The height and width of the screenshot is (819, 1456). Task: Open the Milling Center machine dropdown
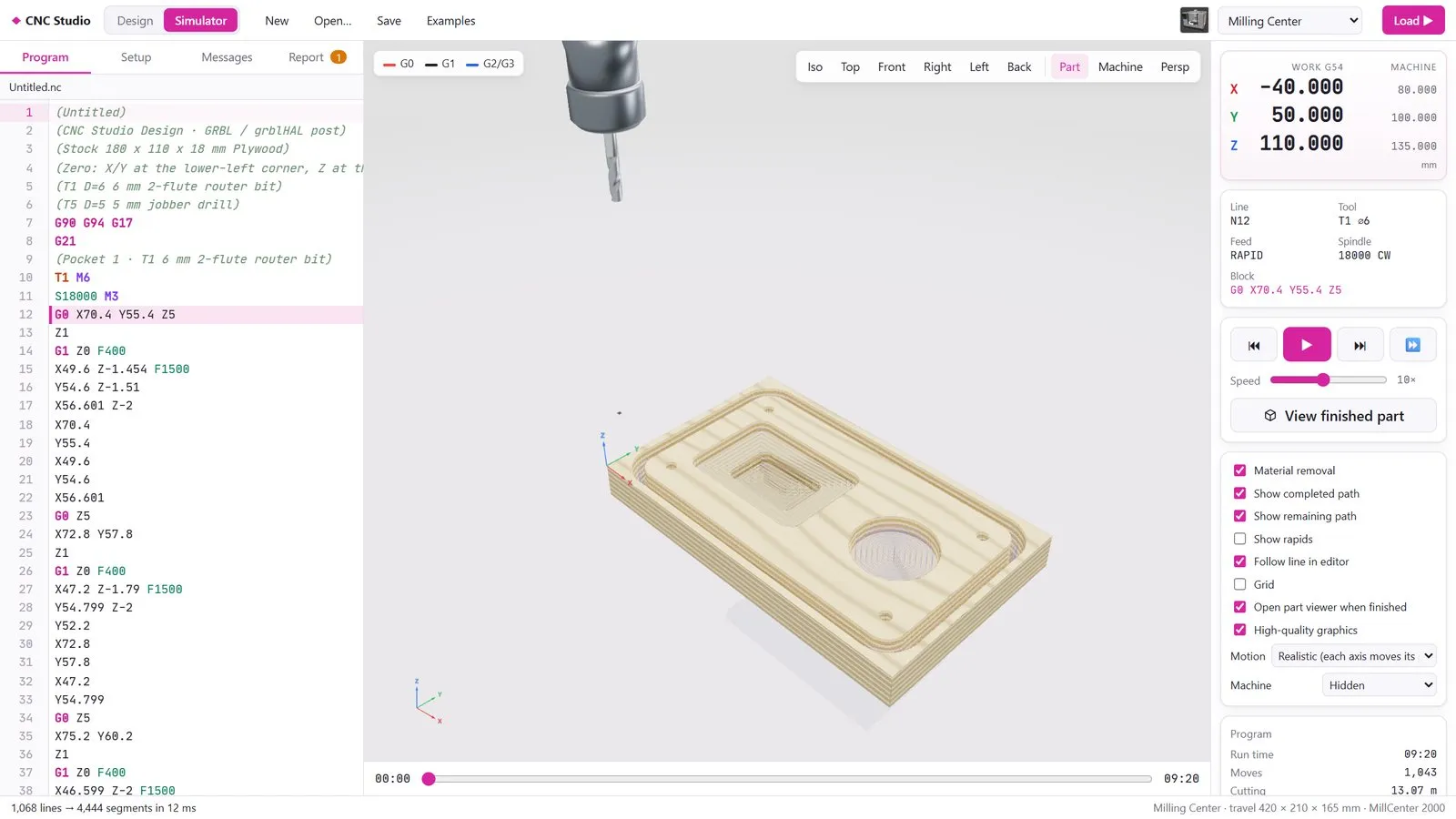pyautogui.click(x=1289, y=21)
